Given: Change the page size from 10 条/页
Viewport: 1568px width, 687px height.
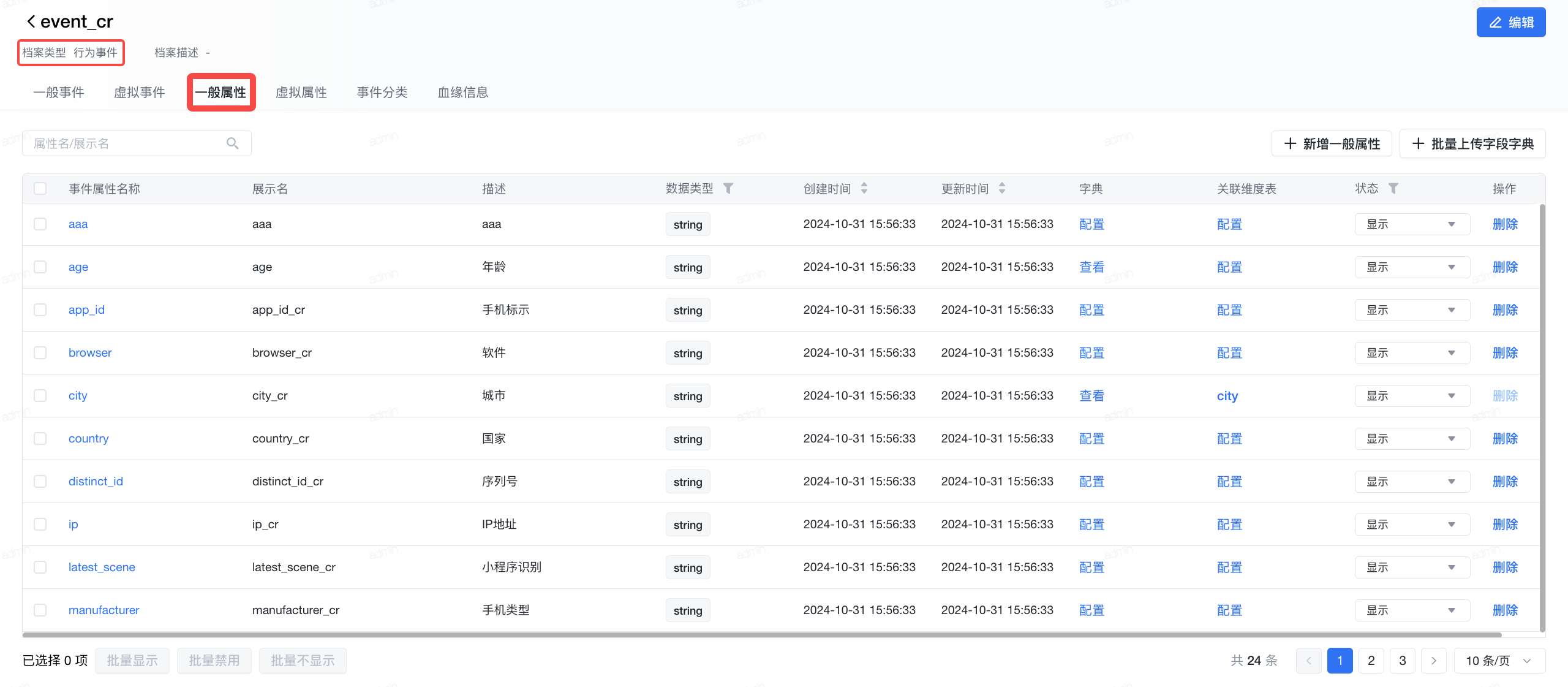Looking at the screenshot, I should pos(1499,661).
